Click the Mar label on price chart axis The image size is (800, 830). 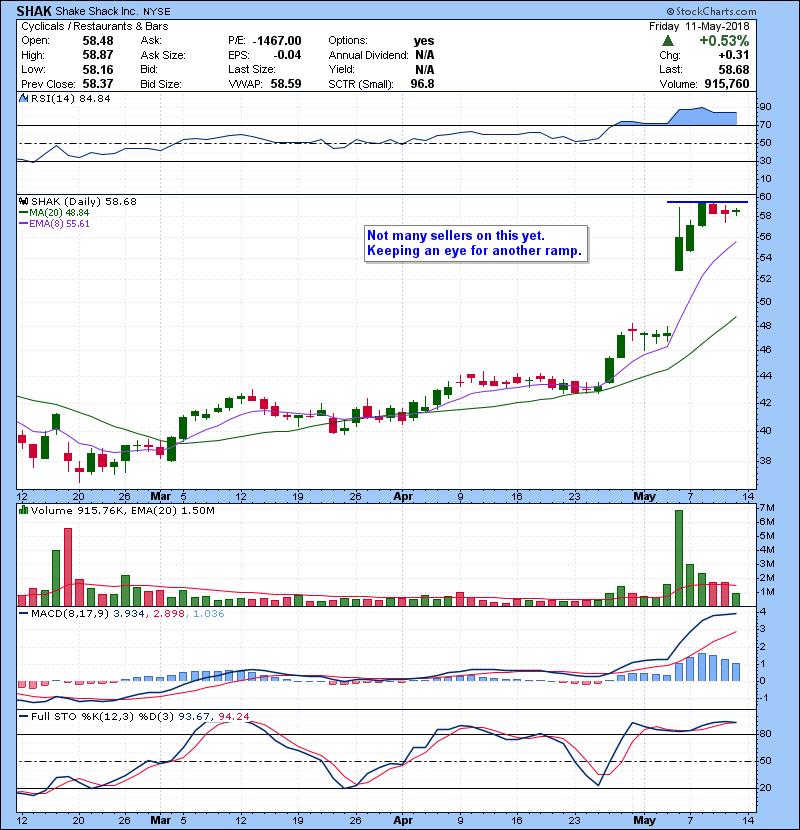pos(160,497)
